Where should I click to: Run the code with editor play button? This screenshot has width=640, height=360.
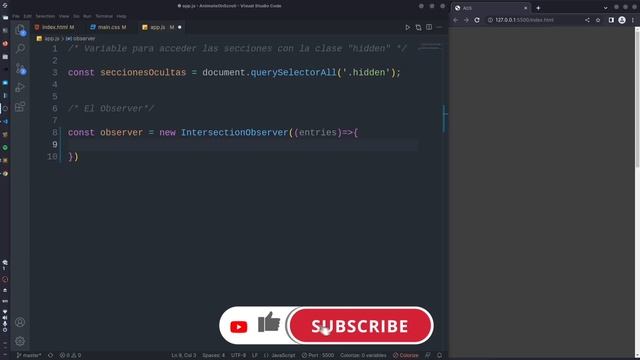[407, 27]
